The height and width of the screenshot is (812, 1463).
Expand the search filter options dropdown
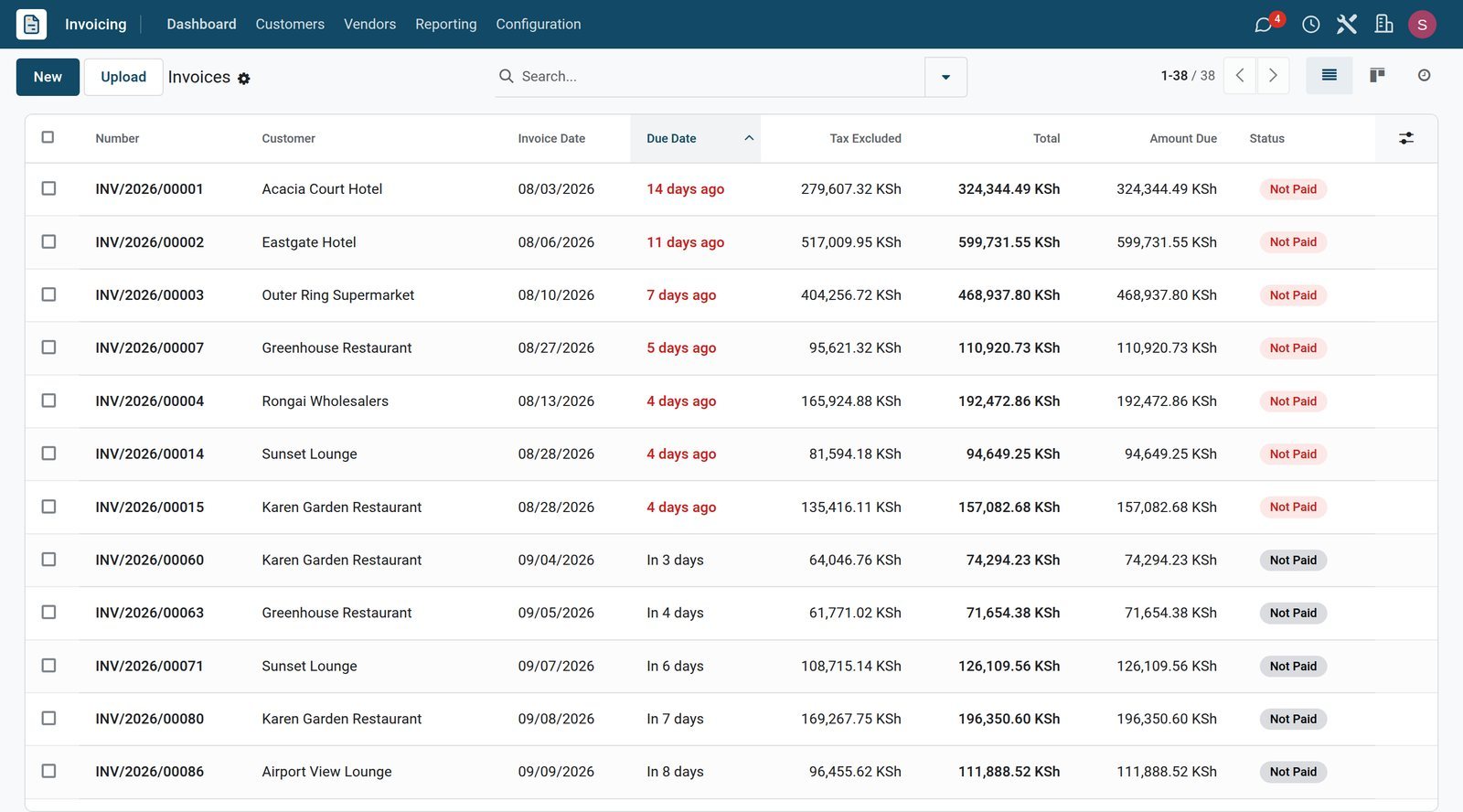pos(945,77)
